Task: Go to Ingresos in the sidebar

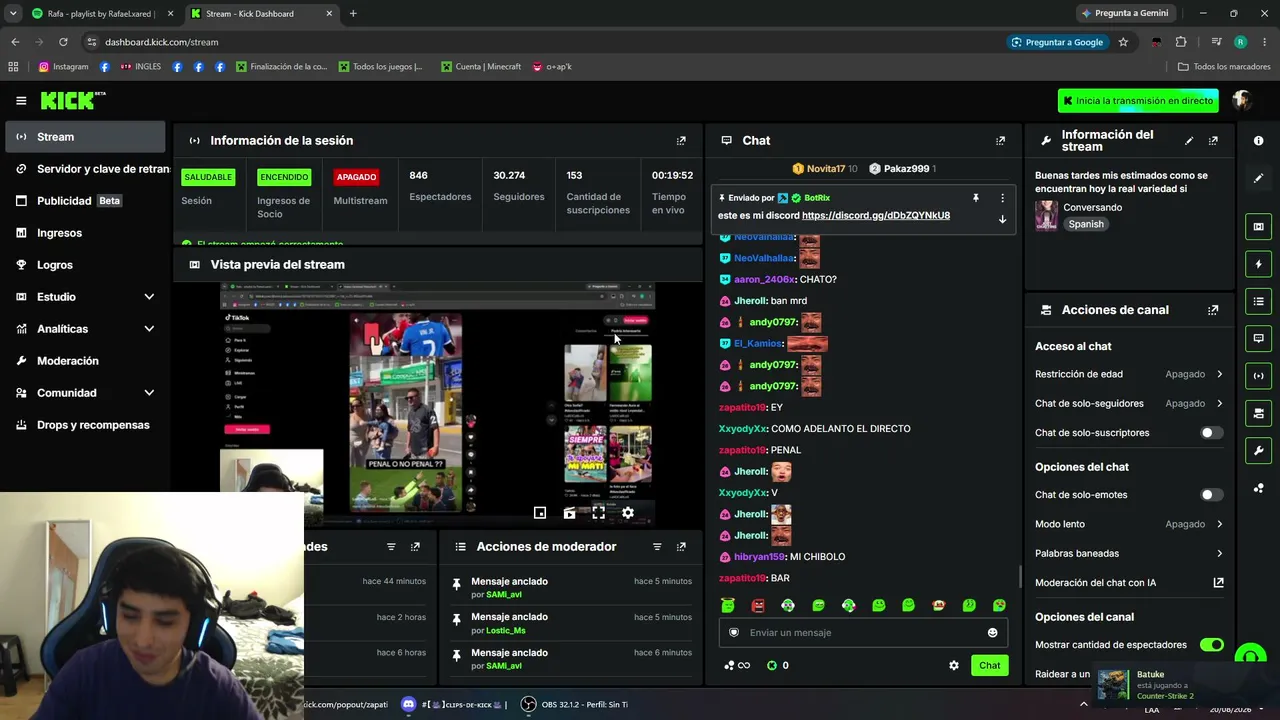Action: pos(85,233)
